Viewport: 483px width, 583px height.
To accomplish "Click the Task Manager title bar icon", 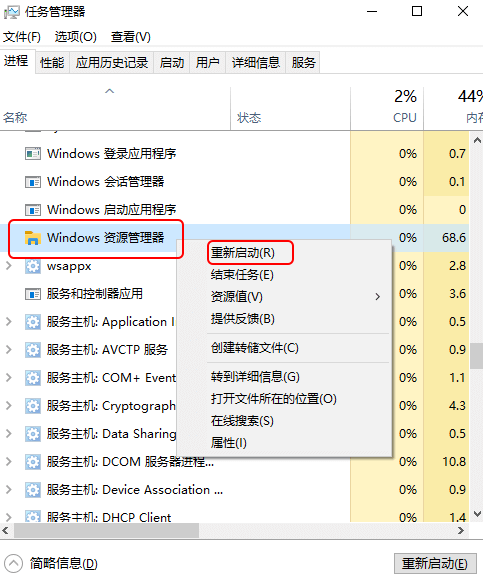I will [x=12, y=12].
